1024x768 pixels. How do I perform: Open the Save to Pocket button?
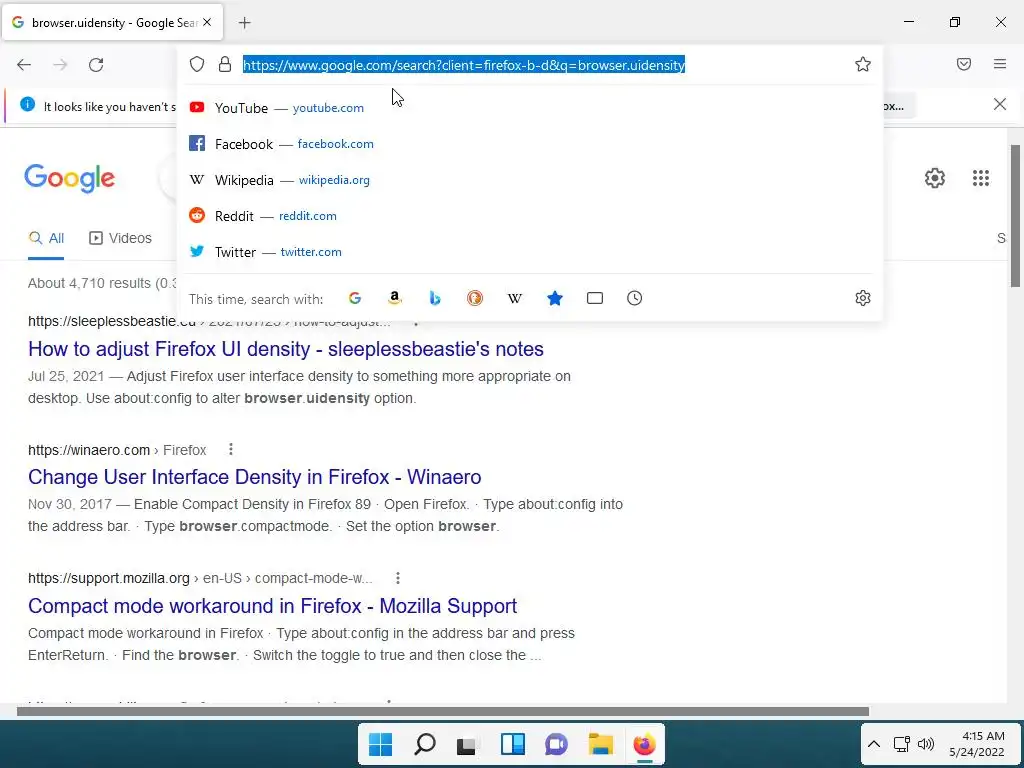pos(964,64)
